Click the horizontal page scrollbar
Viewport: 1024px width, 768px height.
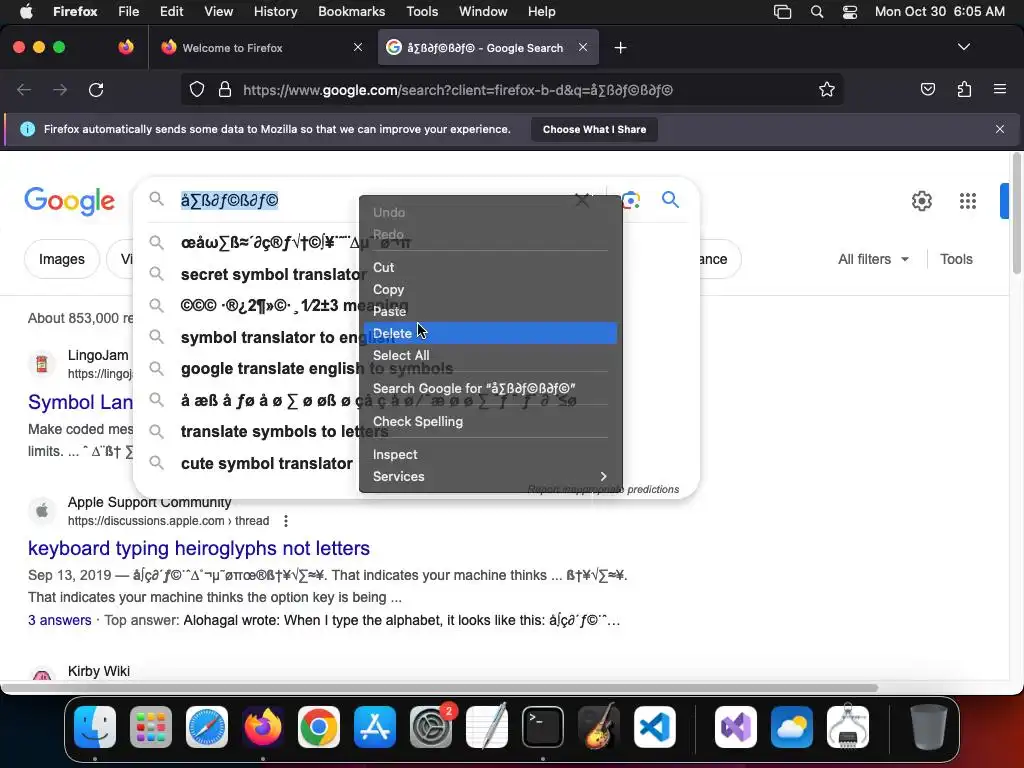click(x=440, y=688)
